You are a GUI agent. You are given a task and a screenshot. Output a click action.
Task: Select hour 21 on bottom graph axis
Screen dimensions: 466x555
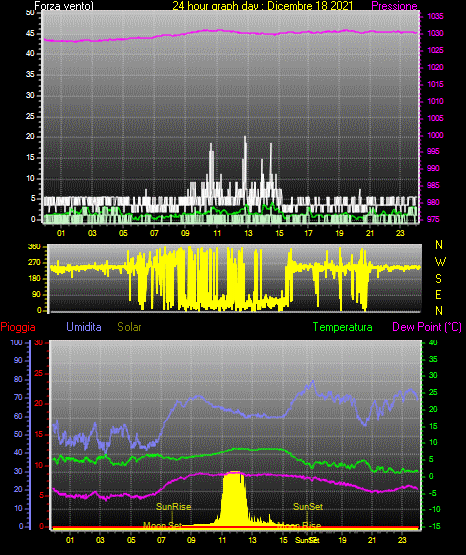372,540
